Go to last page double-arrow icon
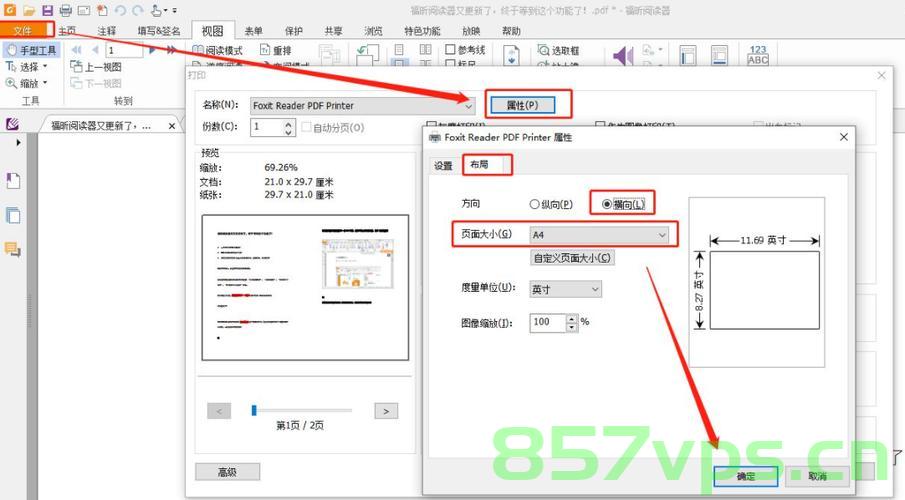 pos(171,50)
